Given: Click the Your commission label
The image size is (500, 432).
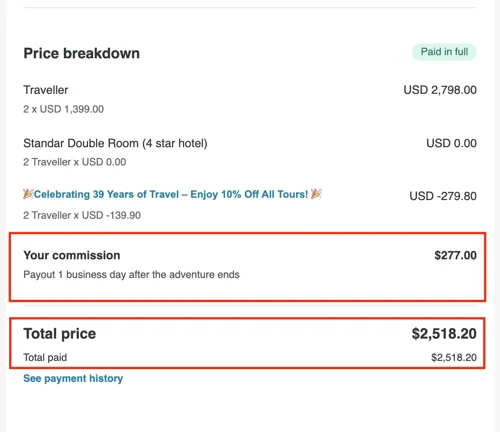Looking at the screenshot, I should [x=72, y=255].
